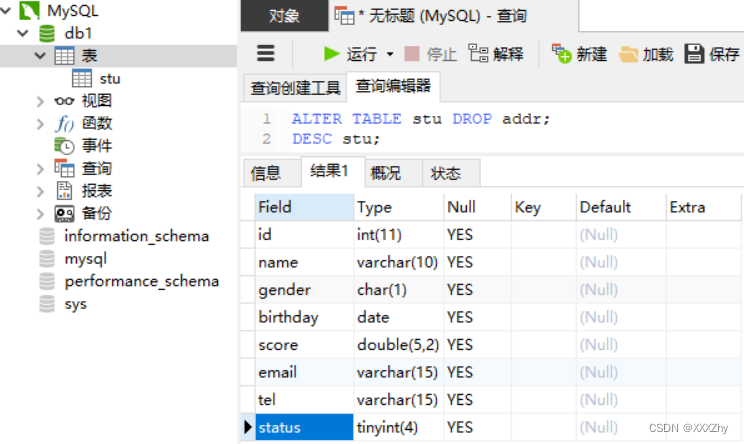Expand the 报表 reports node
744x444 pixels.
pyautogui.click(x=40, y=191)
